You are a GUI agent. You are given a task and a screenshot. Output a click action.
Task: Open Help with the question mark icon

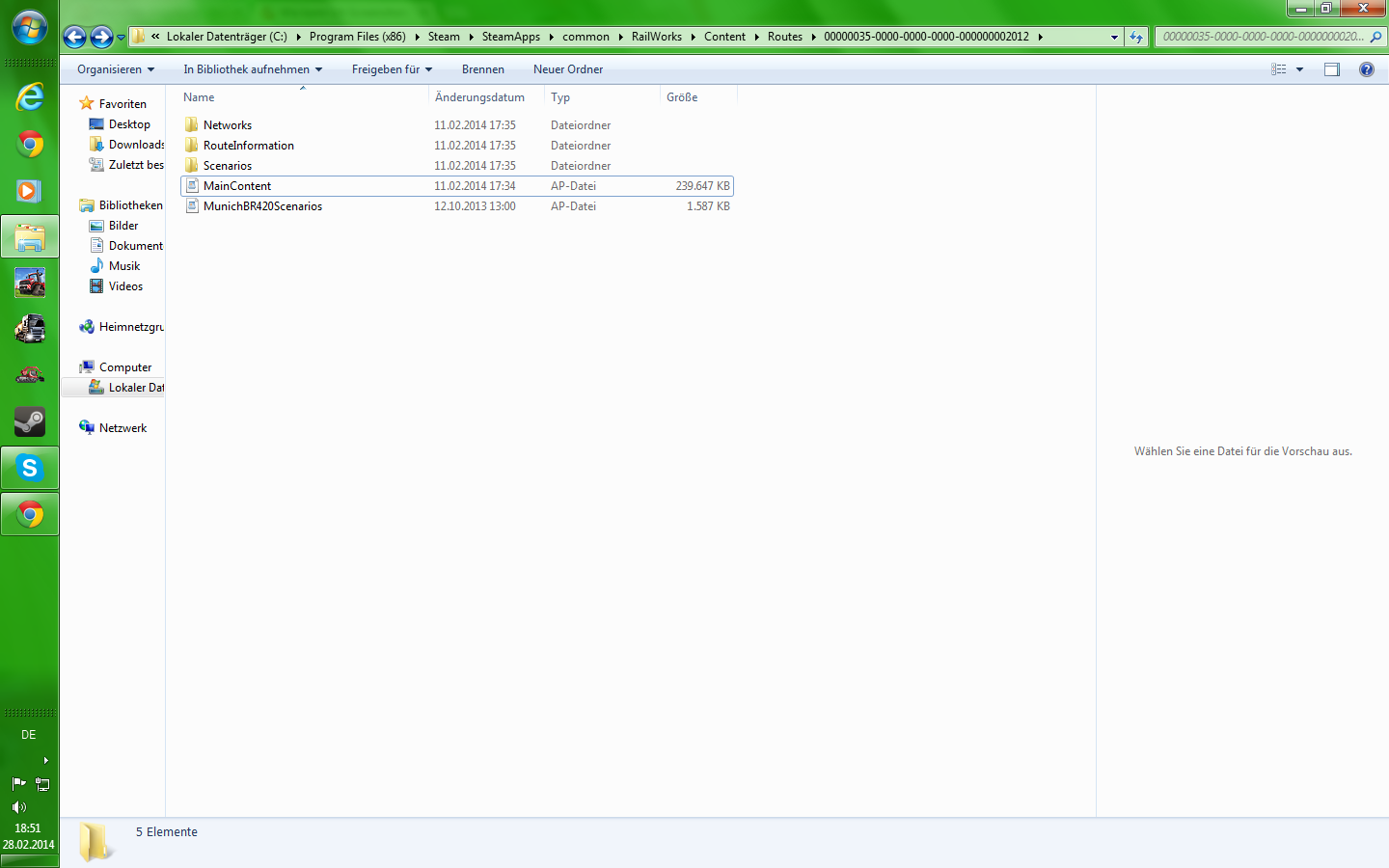(1367, 69)
